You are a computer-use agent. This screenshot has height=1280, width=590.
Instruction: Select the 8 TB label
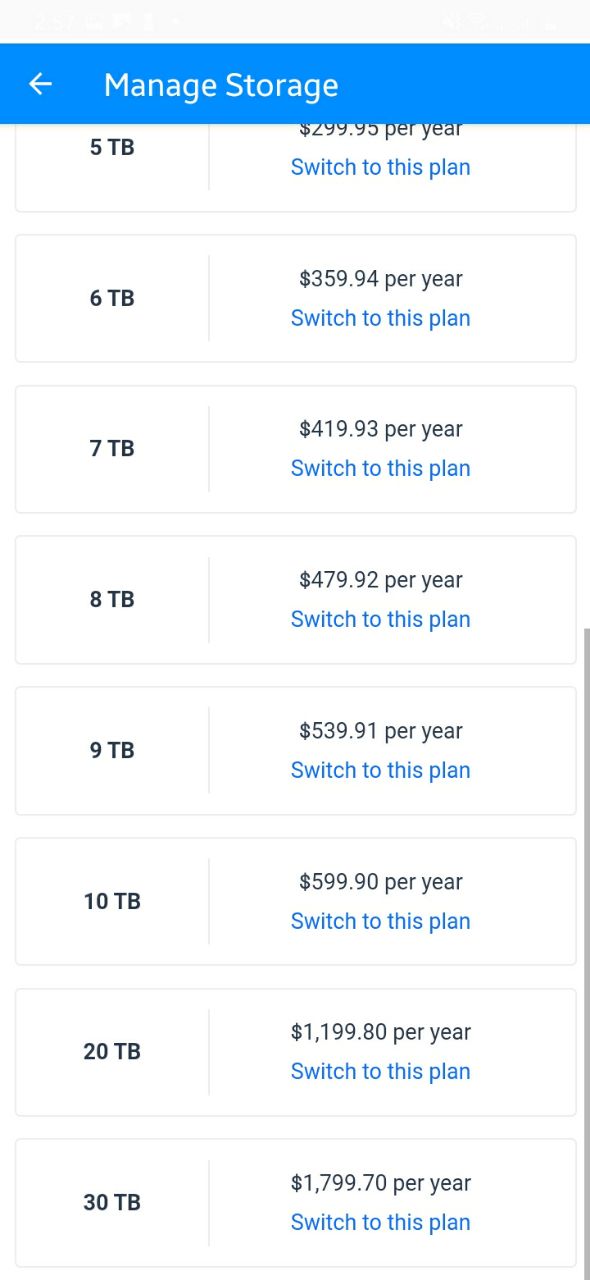[x=112, y=599]
